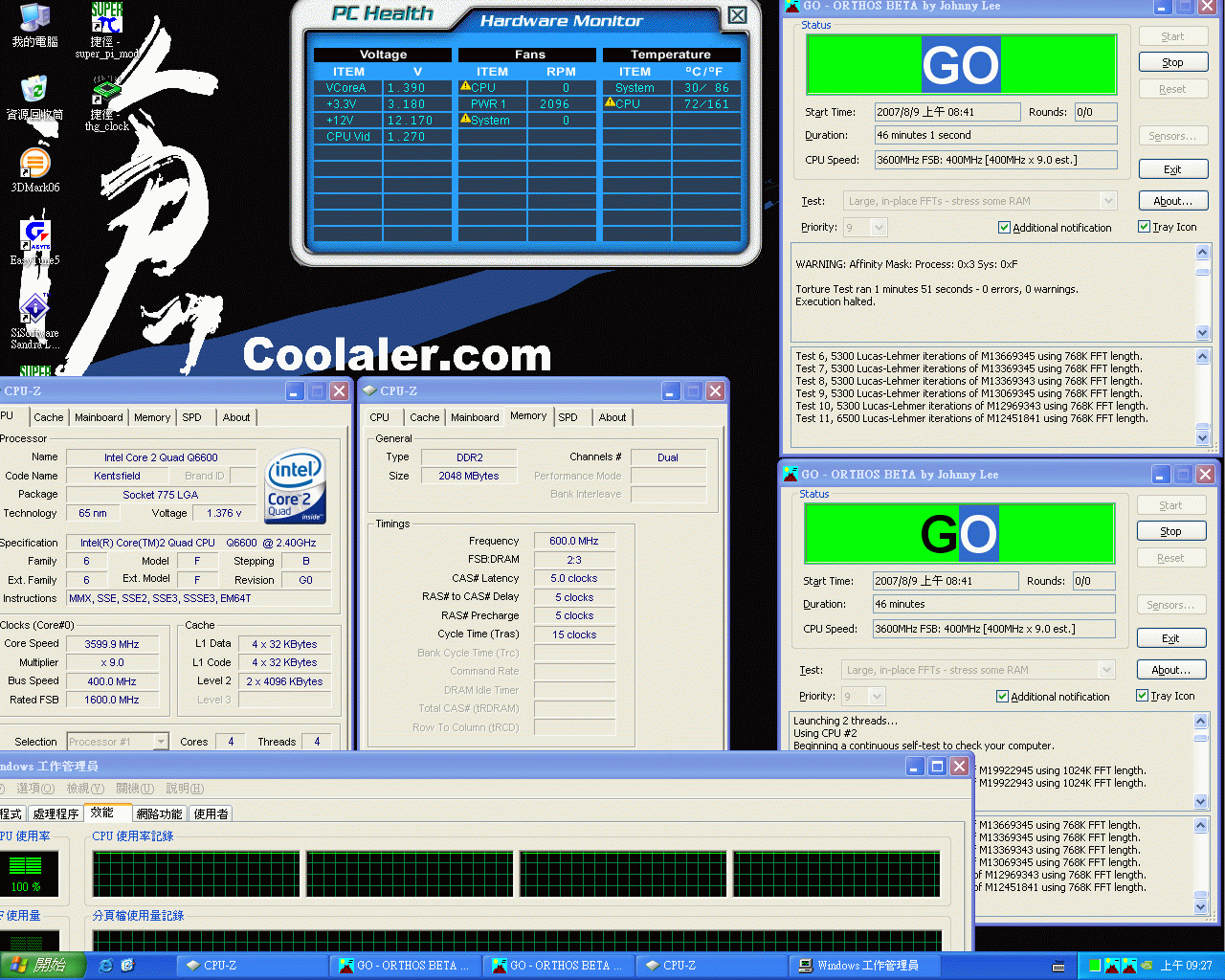Launch the 3DMark06 desktop shortcut

pyautogui.click(x=34, y=170)
